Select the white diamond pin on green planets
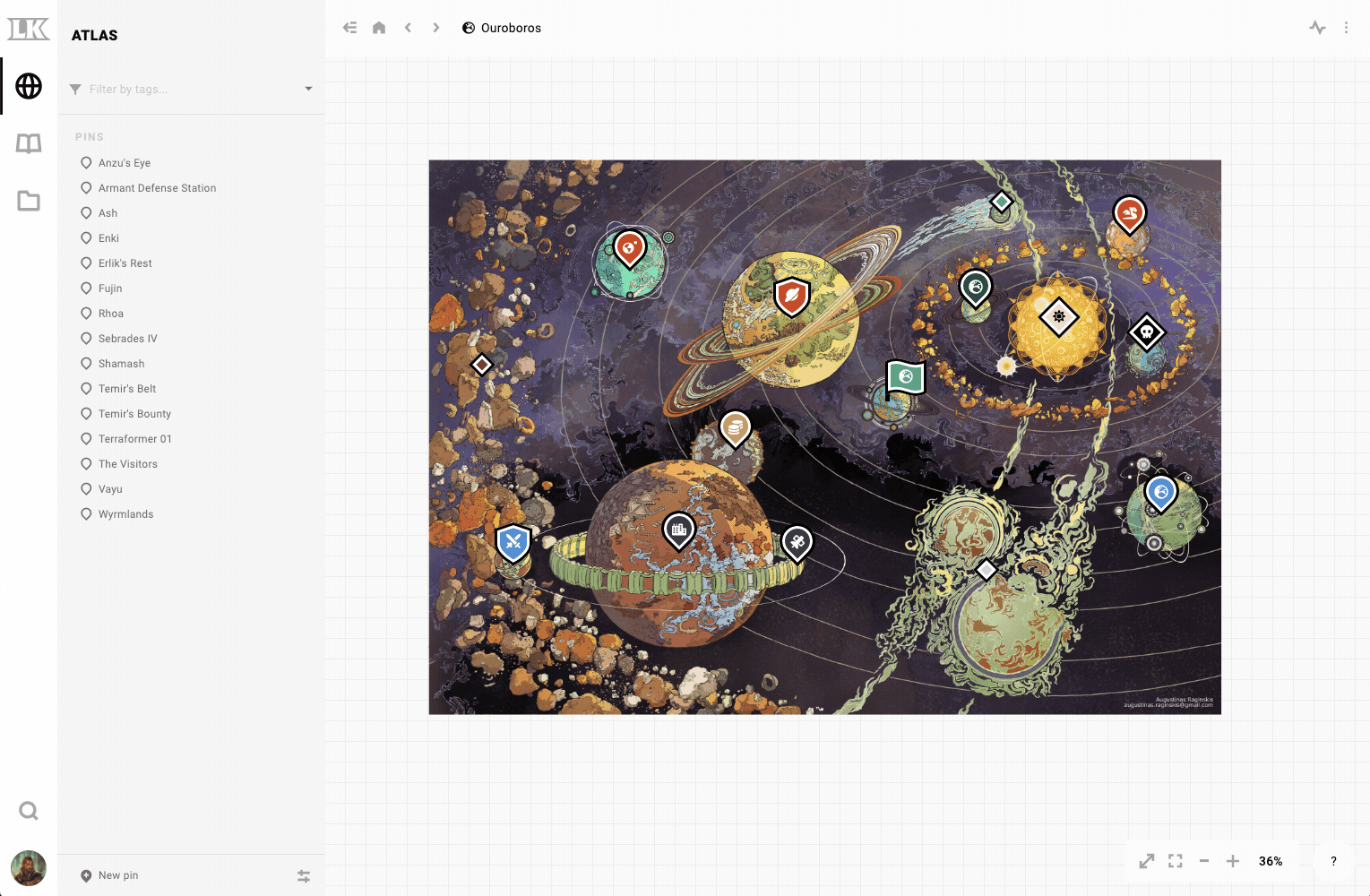Viewport: 1370px width, 896px height. [987, 570]
